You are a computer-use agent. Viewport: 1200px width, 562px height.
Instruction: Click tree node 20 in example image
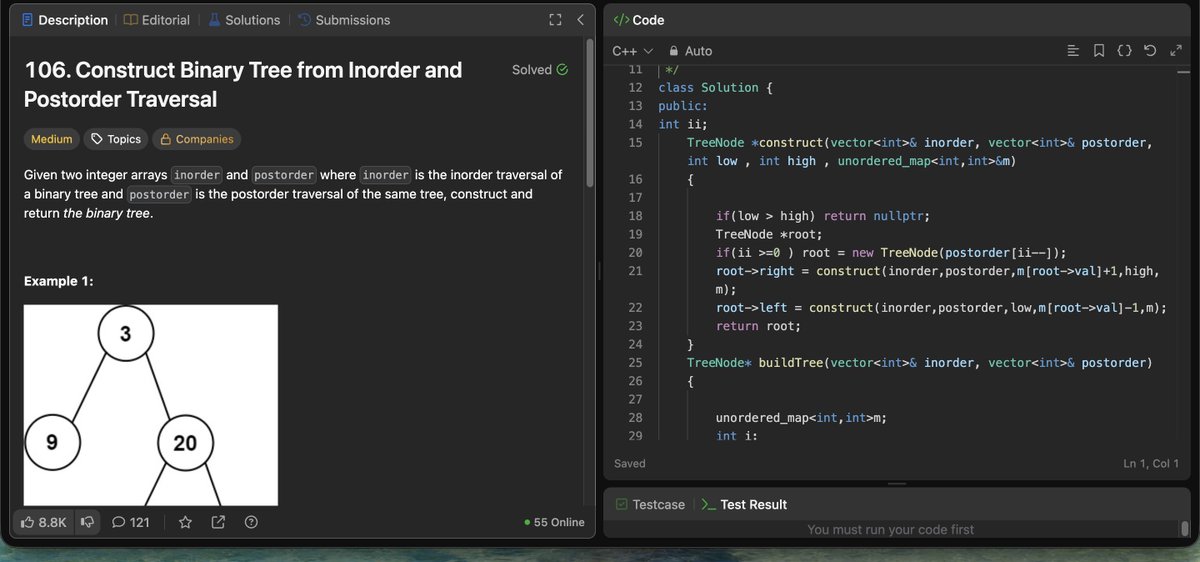[x=185, y=443]
